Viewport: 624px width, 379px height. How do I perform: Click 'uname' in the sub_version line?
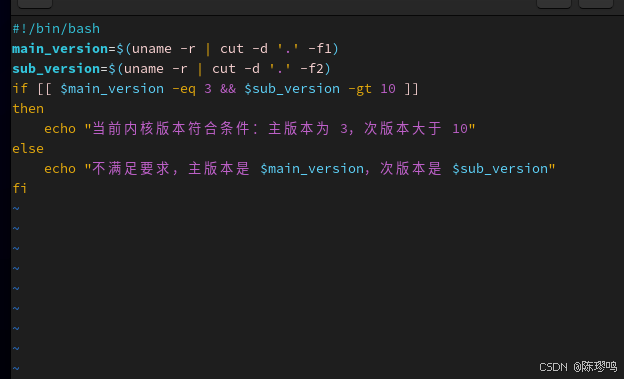click(144, 68)
